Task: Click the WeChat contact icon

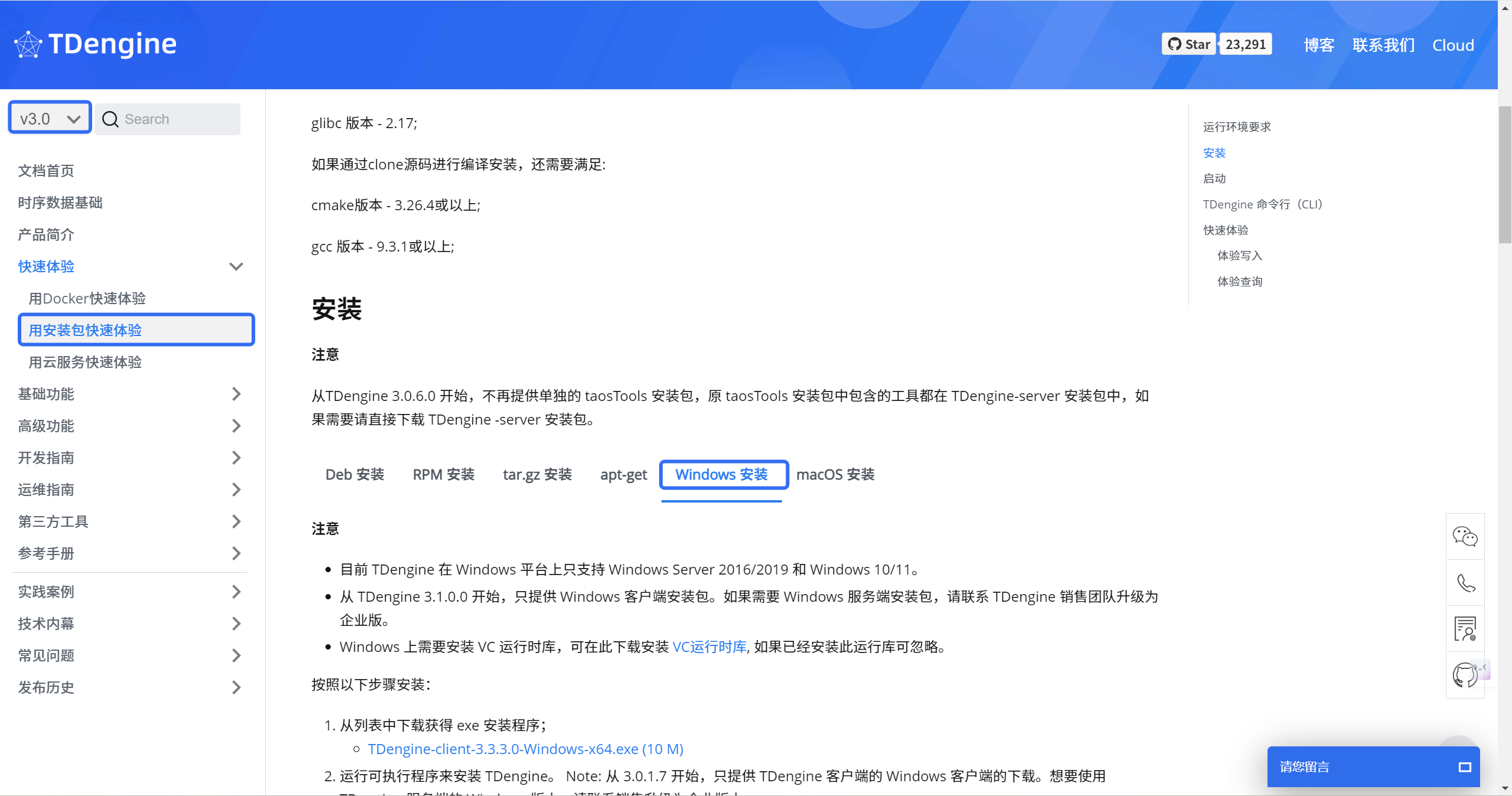Action: click(x=1465, y=536)
